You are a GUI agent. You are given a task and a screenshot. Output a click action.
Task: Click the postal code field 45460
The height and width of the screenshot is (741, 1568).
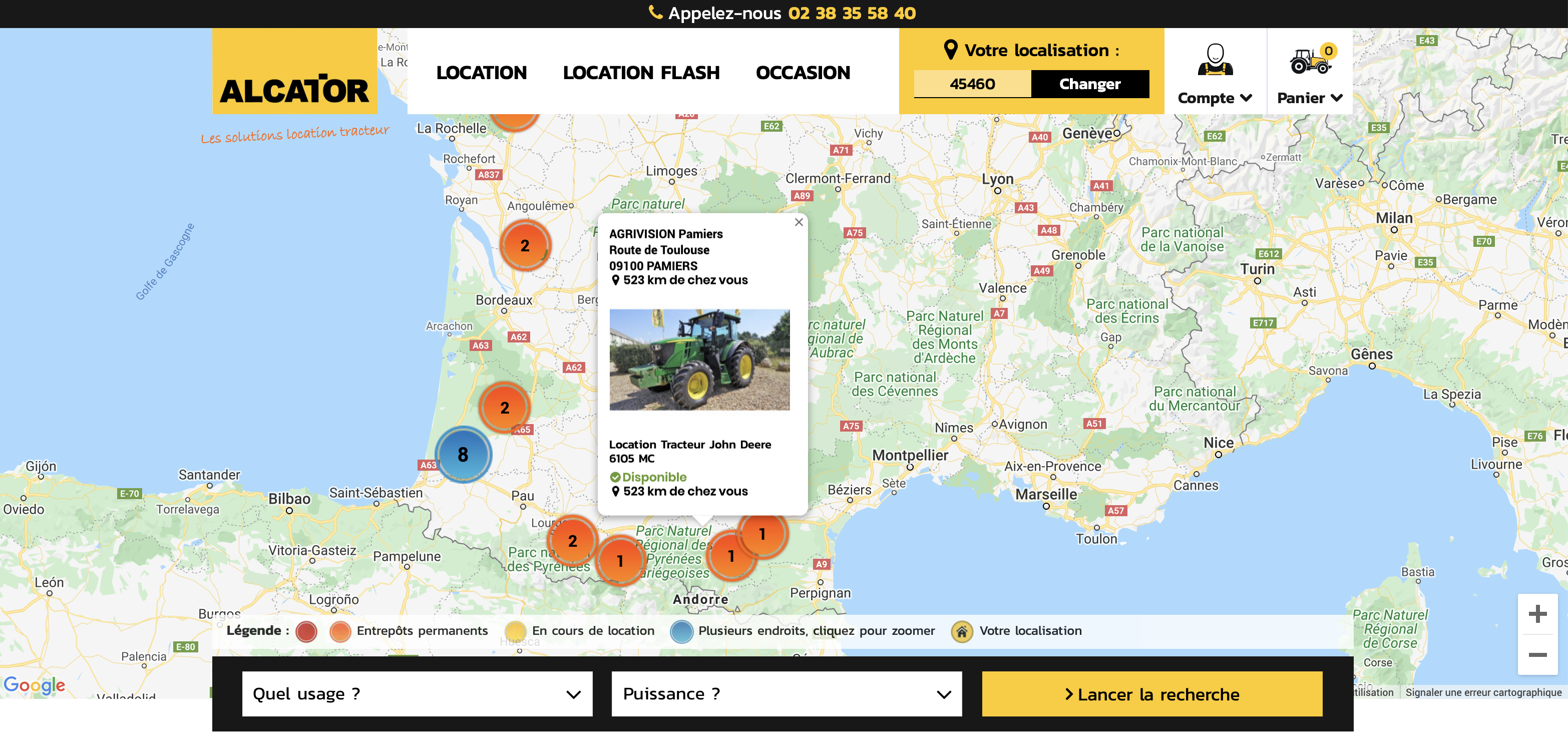(x=972, y=84)
